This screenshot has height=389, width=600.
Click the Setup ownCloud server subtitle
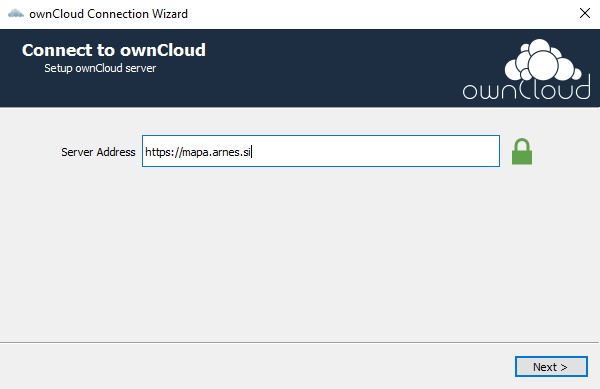pos(100,68)
